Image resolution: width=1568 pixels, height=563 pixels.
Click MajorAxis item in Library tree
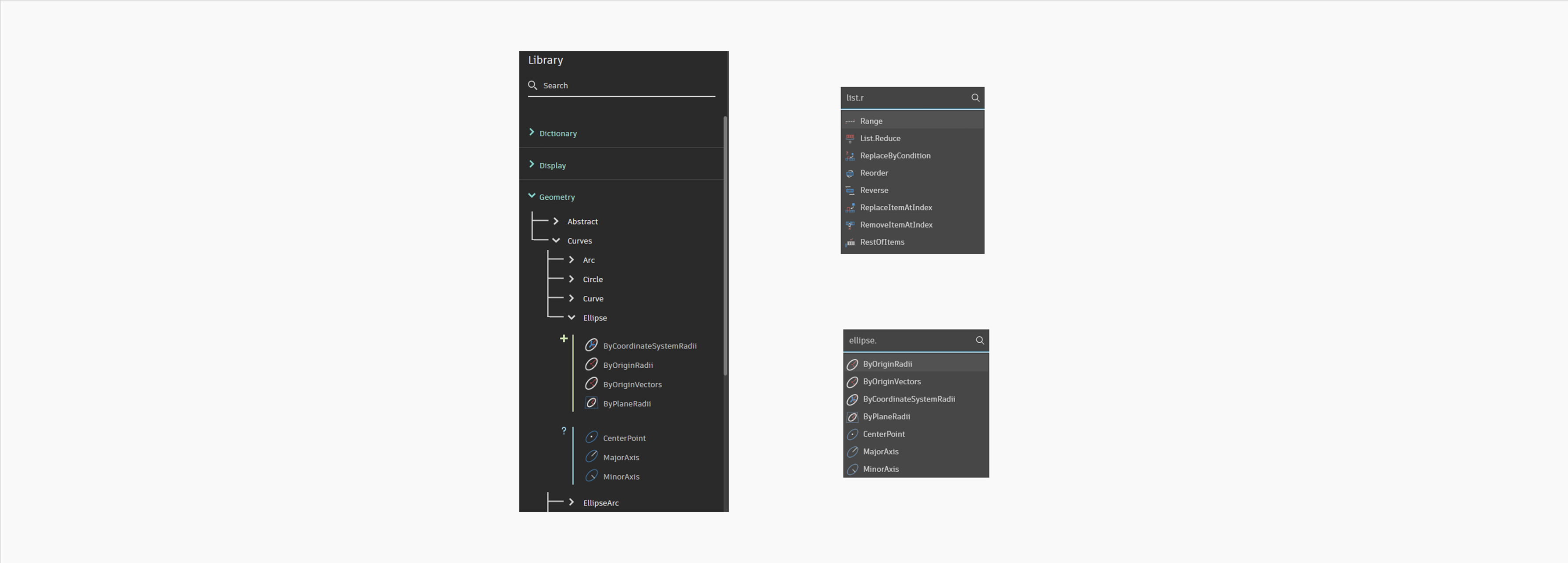coord(620,457)
